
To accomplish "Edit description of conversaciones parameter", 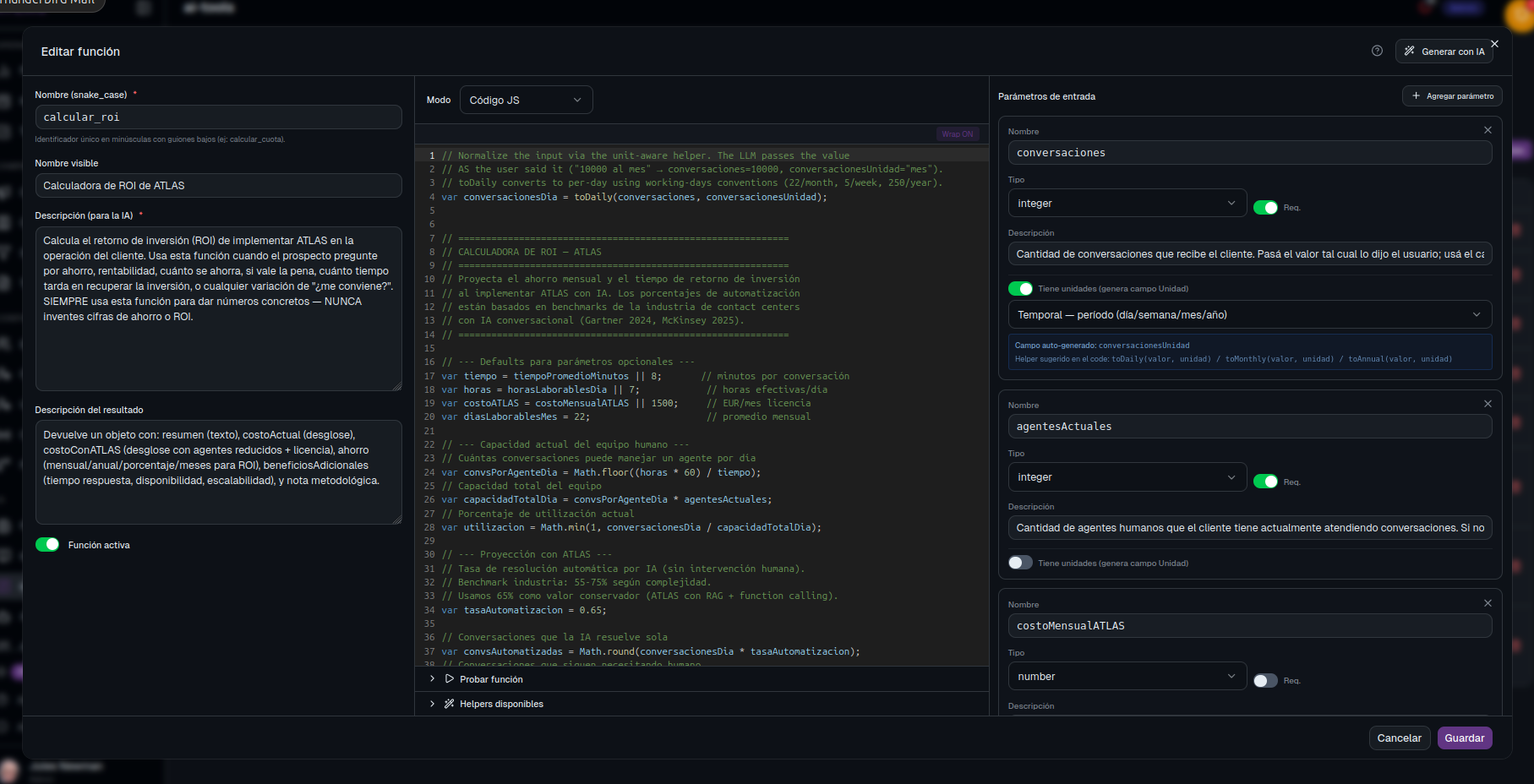I will 1249,254.
